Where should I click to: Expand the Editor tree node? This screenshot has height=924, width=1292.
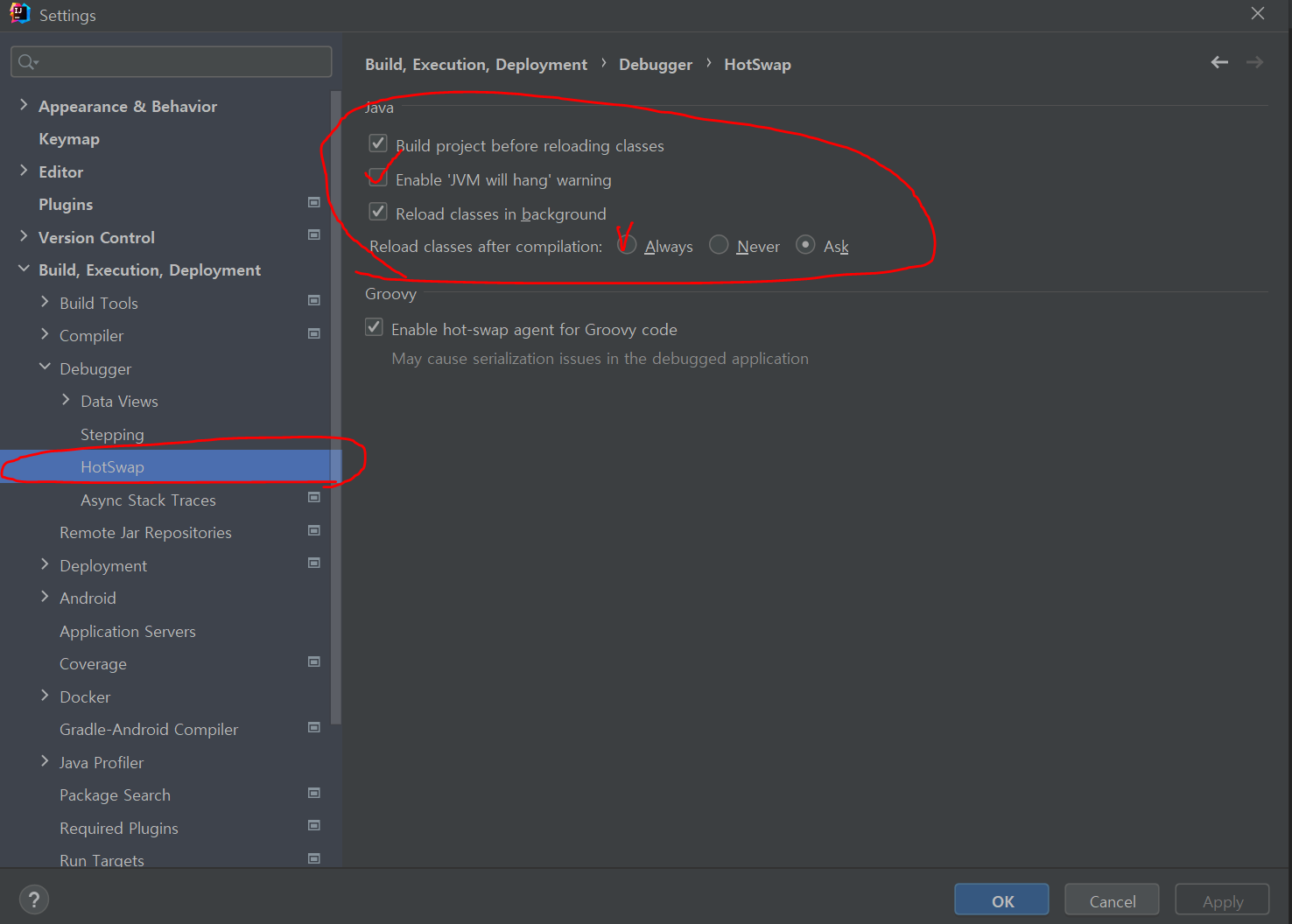click(x=23, y=171)
